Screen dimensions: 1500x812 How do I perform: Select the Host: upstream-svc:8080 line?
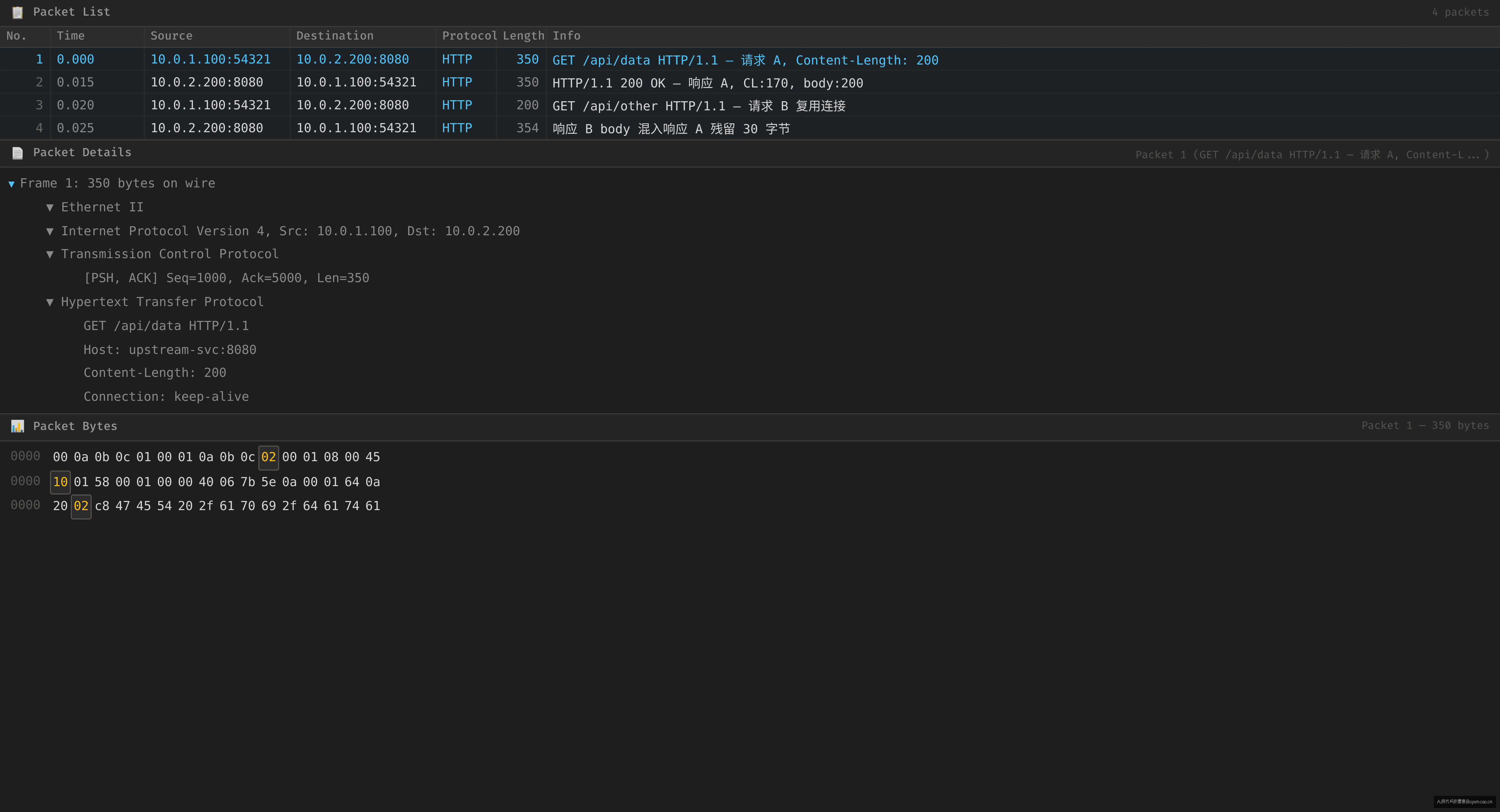(x=170, y=350)
